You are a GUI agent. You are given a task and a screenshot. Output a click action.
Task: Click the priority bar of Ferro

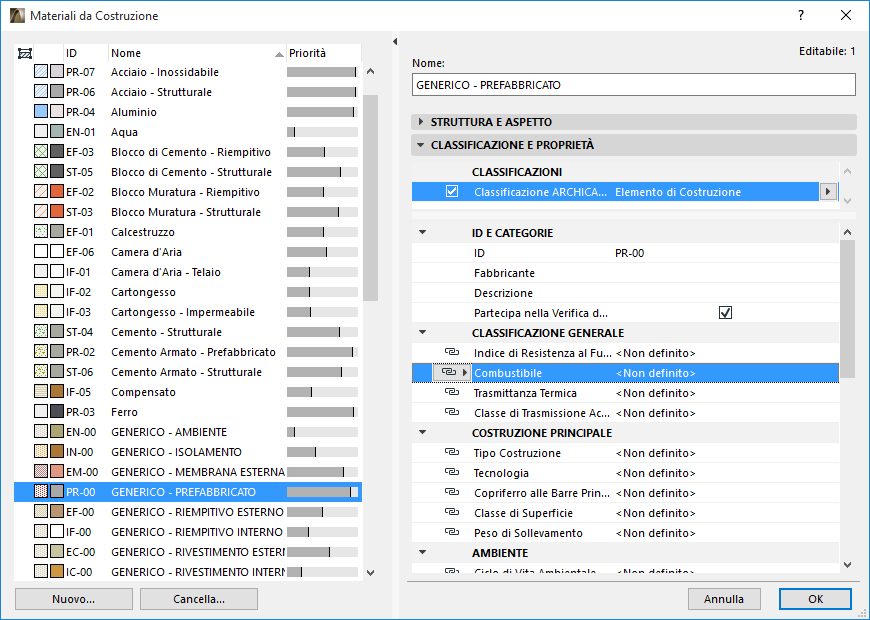pyautogui.click(x=322, y=411)
